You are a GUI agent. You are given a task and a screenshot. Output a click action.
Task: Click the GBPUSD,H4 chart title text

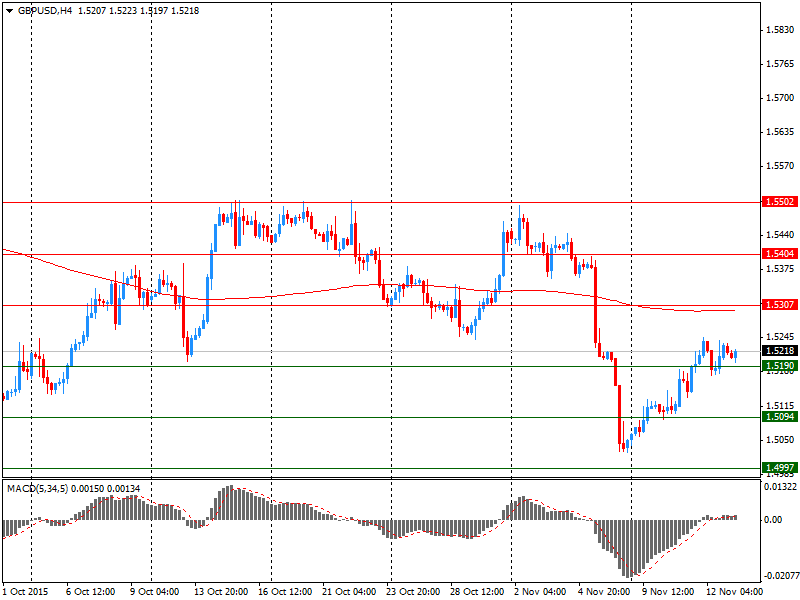(45, 11)
